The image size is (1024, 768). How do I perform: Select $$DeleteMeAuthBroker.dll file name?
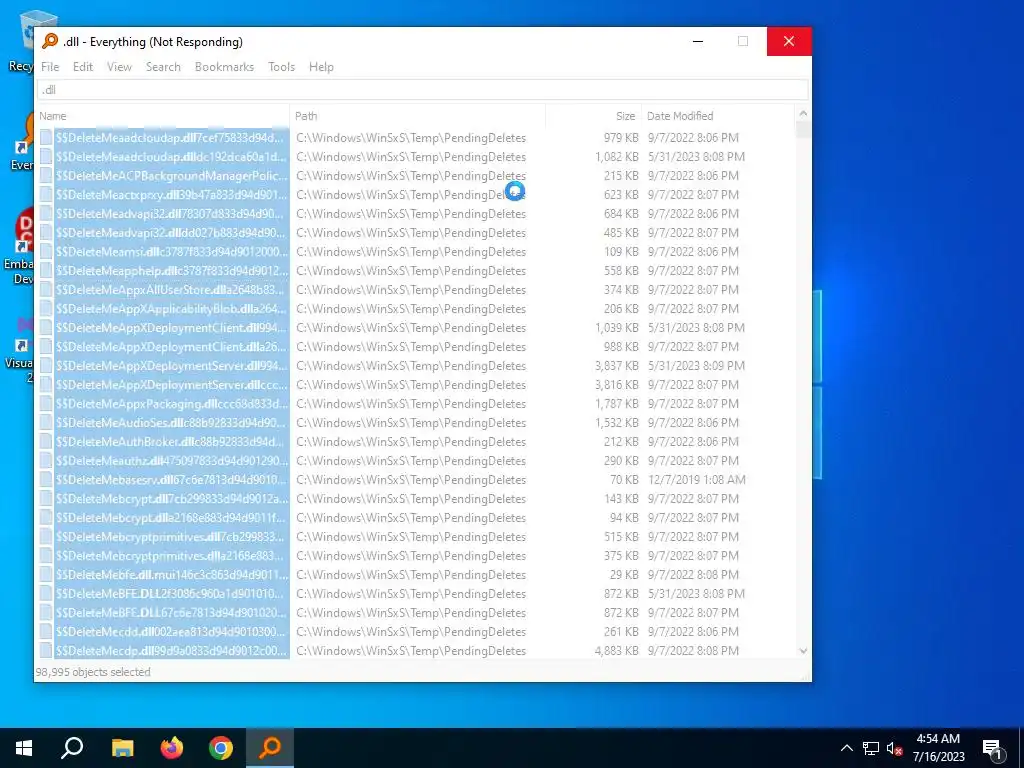[171, 441]
